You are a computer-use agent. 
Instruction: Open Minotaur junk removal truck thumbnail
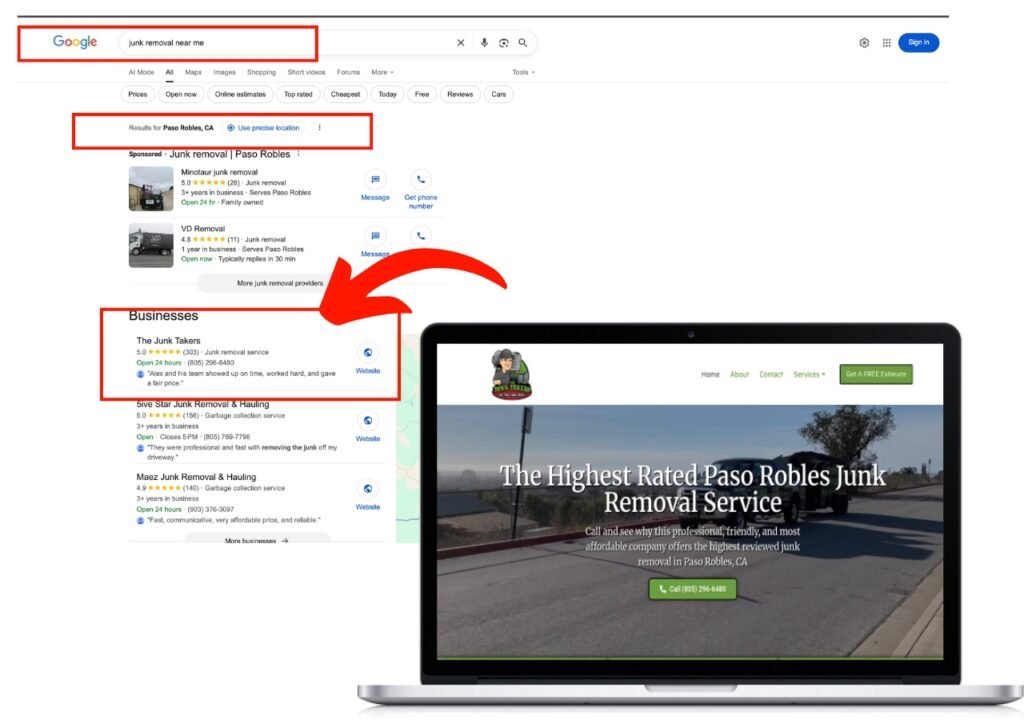[151, 189]
